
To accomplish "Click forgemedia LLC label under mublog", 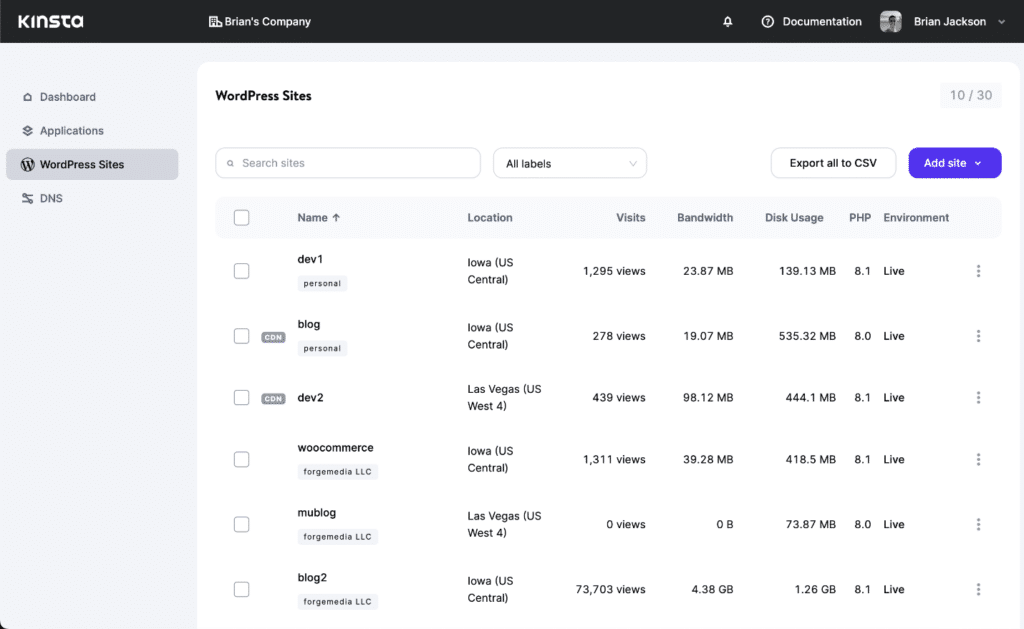I will coord(337,537).
